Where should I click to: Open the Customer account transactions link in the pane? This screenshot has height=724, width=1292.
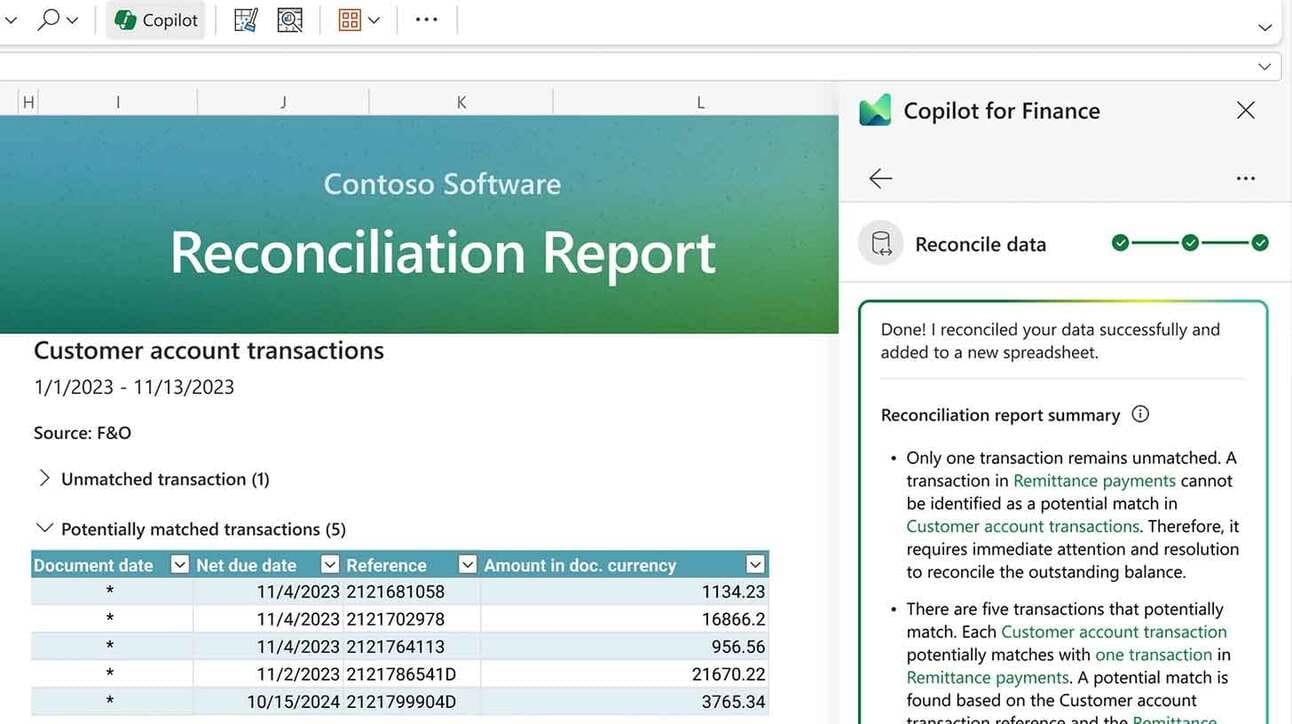click(x=1023, y=526)
